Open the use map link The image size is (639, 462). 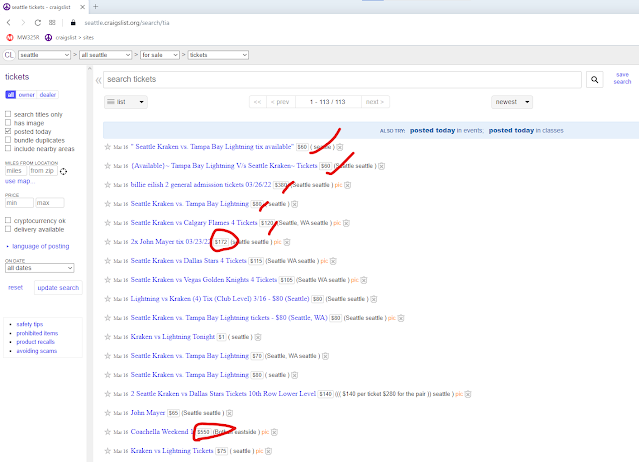(x=20, y=181)
